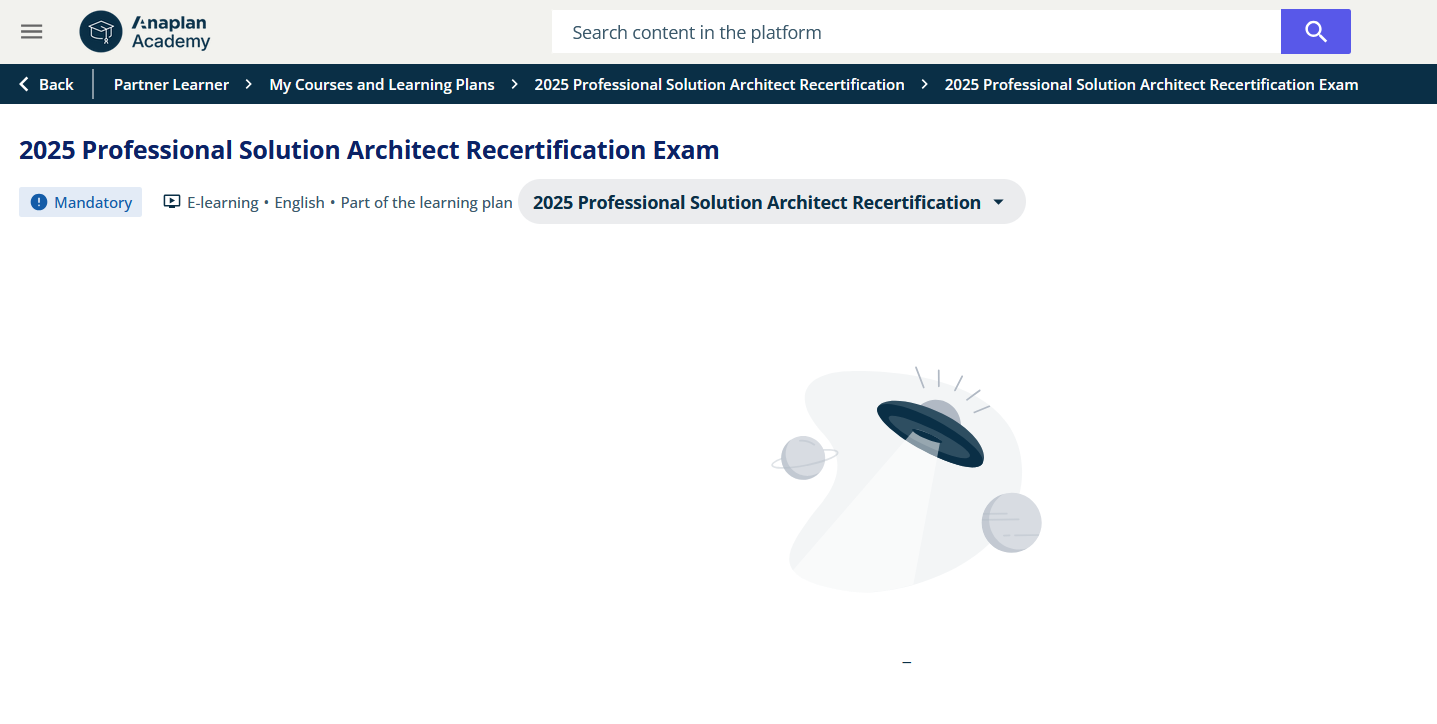Click the Mandatory badge
1437x724 pixels.
80,202
